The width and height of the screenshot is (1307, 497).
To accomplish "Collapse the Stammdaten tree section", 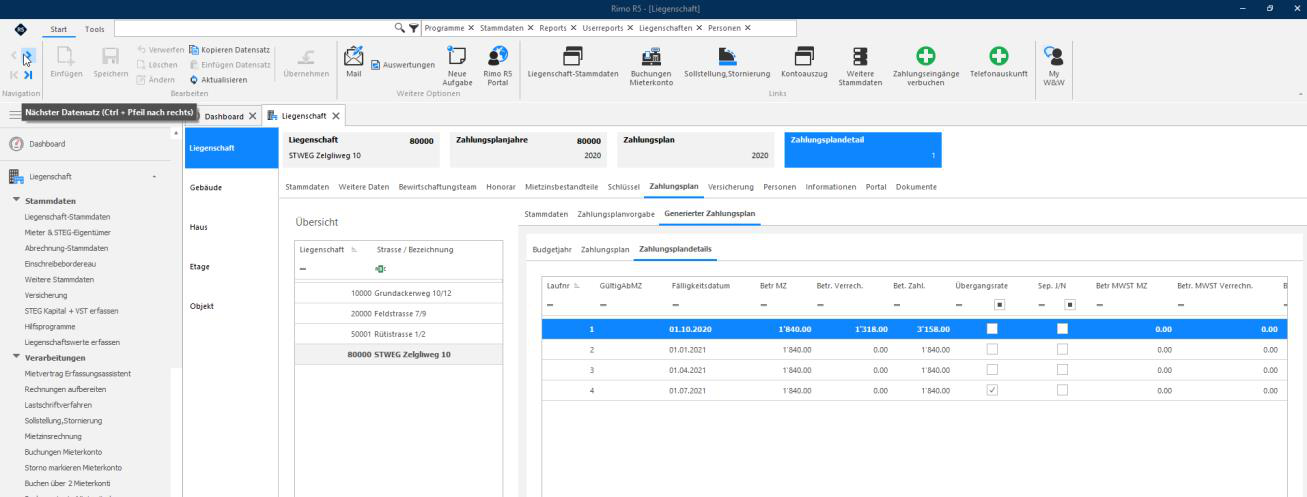I will [x=16, y=200].
